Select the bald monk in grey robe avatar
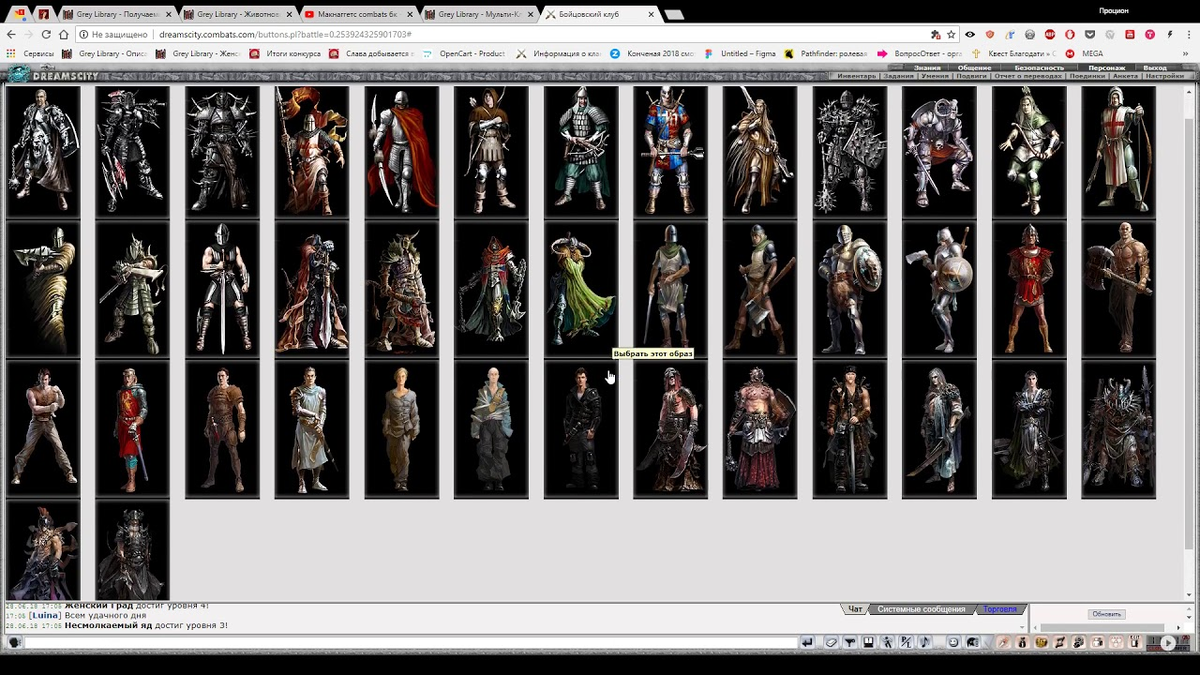Viewport: 1200px width, 675px height. point(491,429)
